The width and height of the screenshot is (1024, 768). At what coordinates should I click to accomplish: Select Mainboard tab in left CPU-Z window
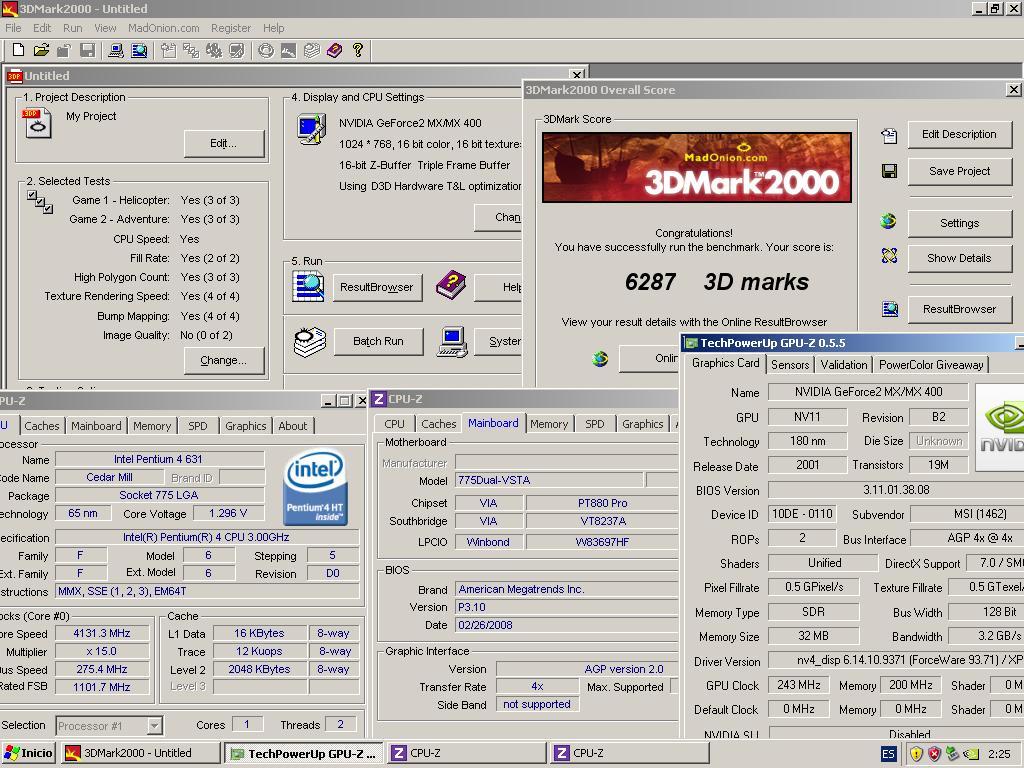click(96, 426)
